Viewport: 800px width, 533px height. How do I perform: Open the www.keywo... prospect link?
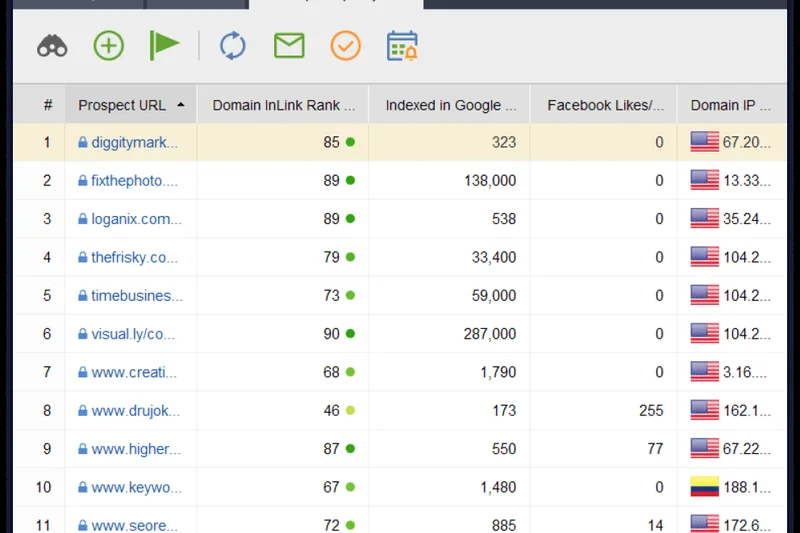pyautogui.click(x=136, y=487)
